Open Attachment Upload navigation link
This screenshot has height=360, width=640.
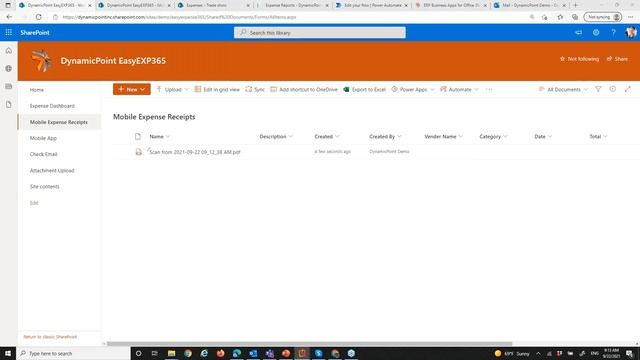52,171
